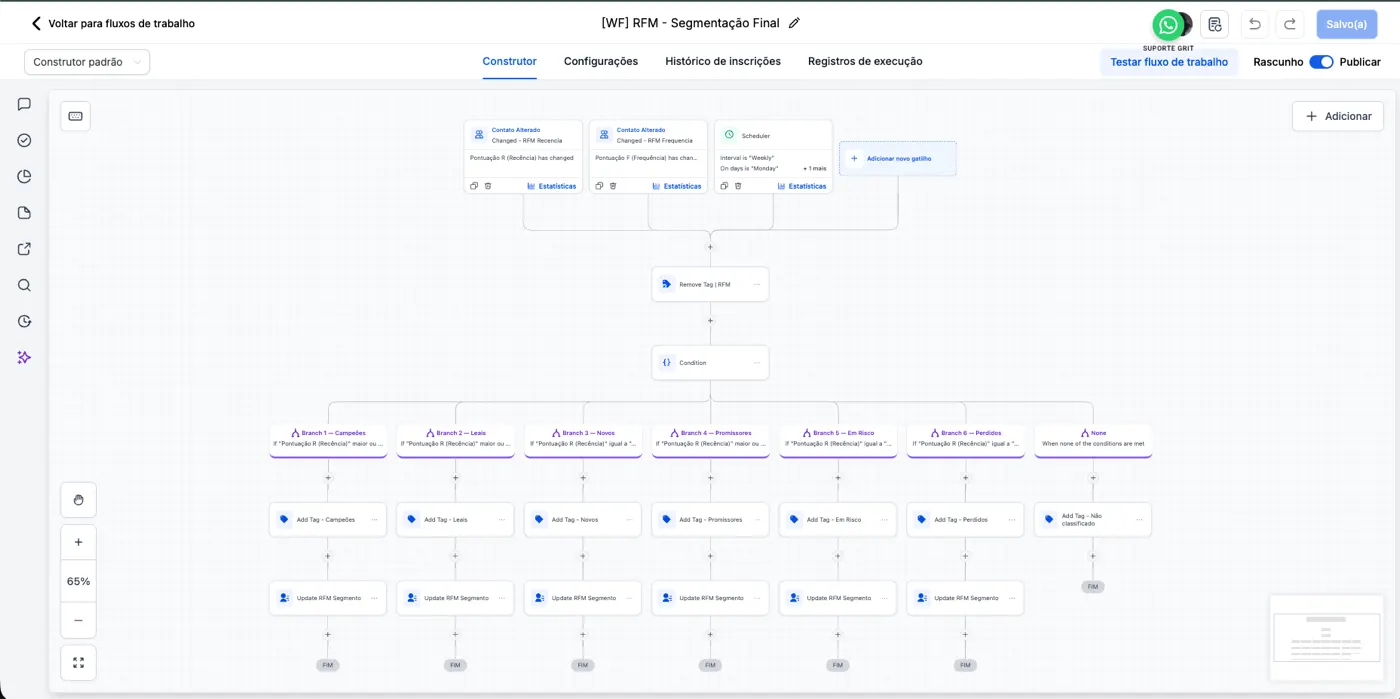Open the WhatsApp Suporte Grit icon
Image resolution: width=1400 pixels, height=699 pixels.
1167,25
